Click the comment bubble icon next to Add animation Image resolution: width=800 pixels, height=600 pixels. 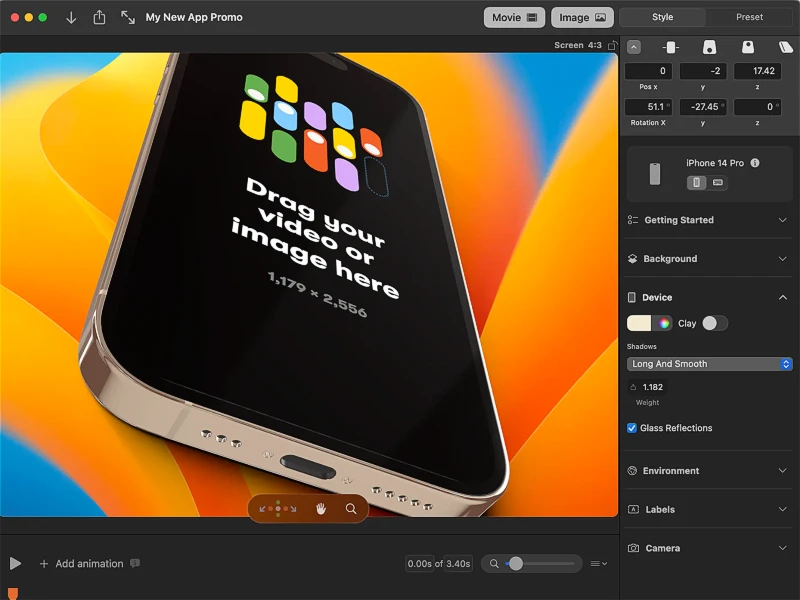point(135,563)
